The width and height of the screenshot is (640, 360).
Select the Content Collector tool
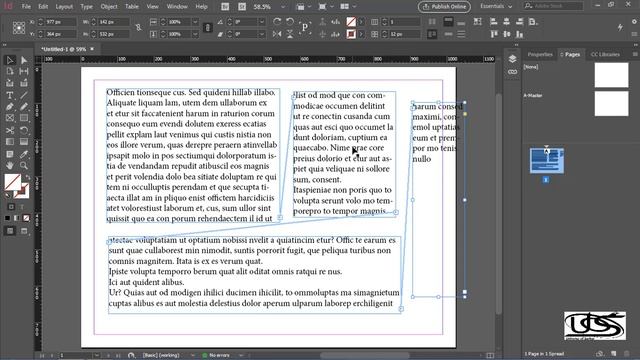click(x=10, y=83)
